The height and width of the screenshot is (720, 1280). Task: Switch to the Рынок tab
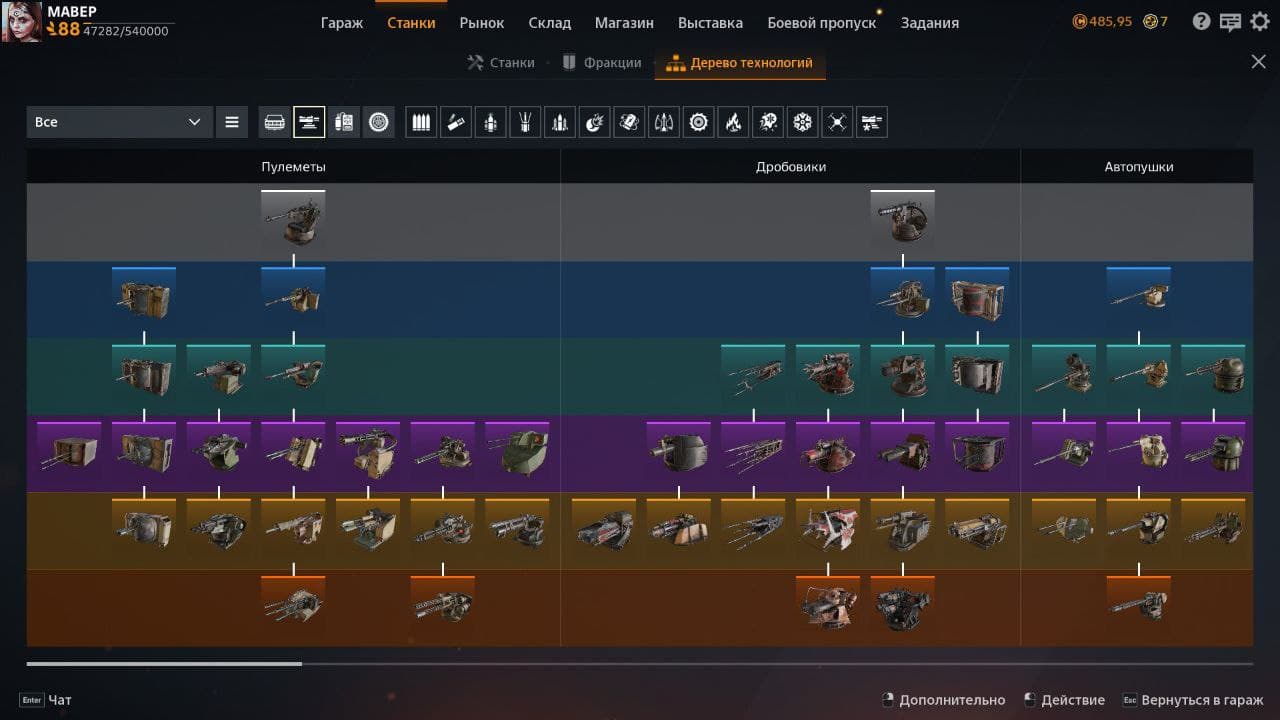pos(482,22)
